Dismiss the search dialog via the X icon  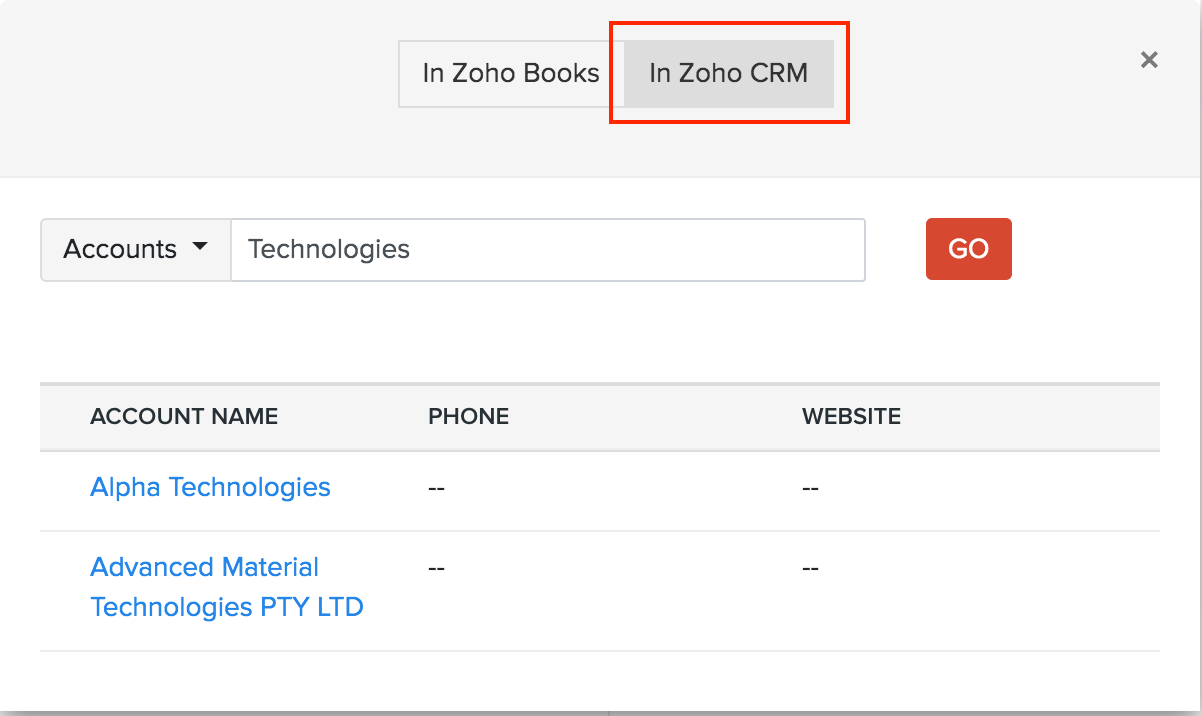pyautogui.click(x=1148, y=60)
